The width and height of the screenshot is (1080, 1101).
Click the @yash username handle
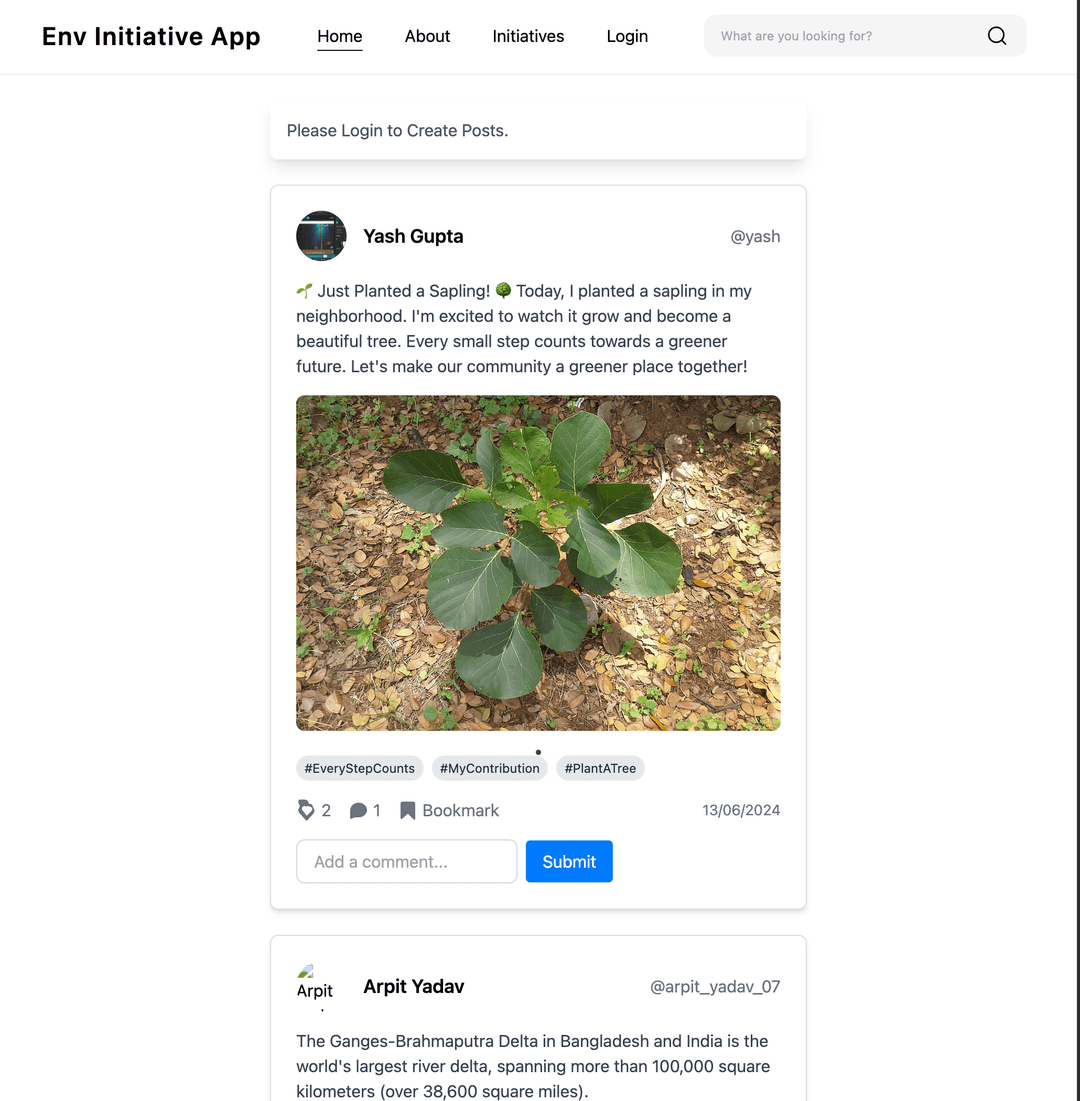pyautogui.click(x=755, y=237)
